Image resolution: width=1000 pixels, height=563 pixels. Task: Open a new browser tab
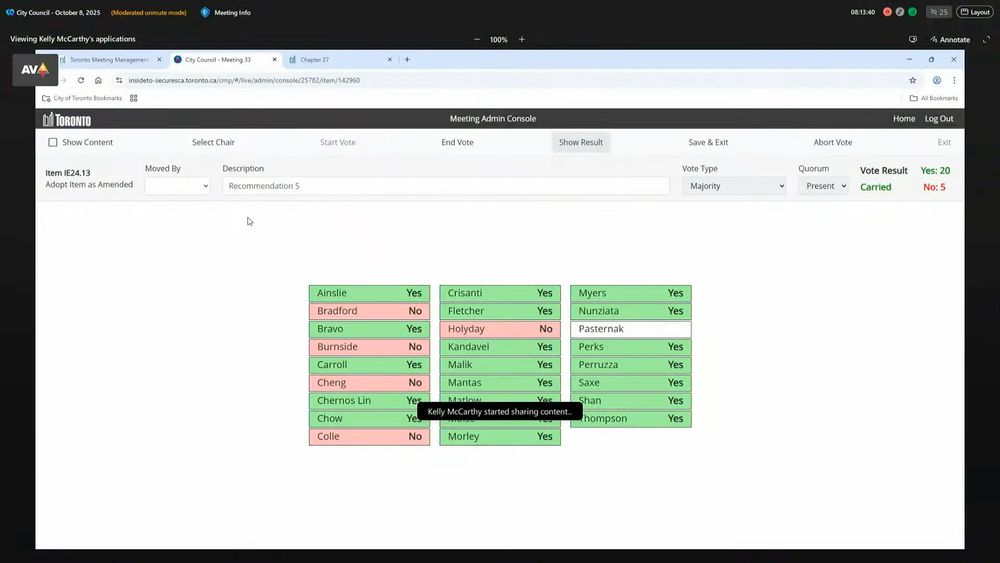[407, 59]
